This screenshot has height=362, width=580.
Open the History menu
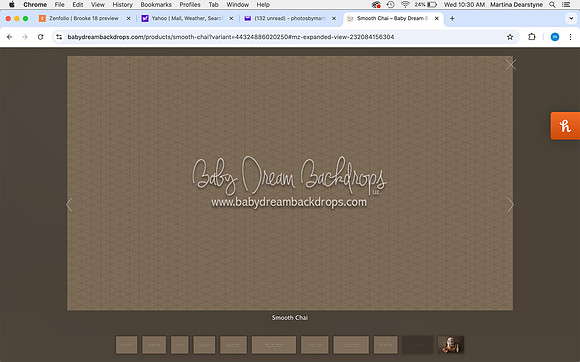122,4
